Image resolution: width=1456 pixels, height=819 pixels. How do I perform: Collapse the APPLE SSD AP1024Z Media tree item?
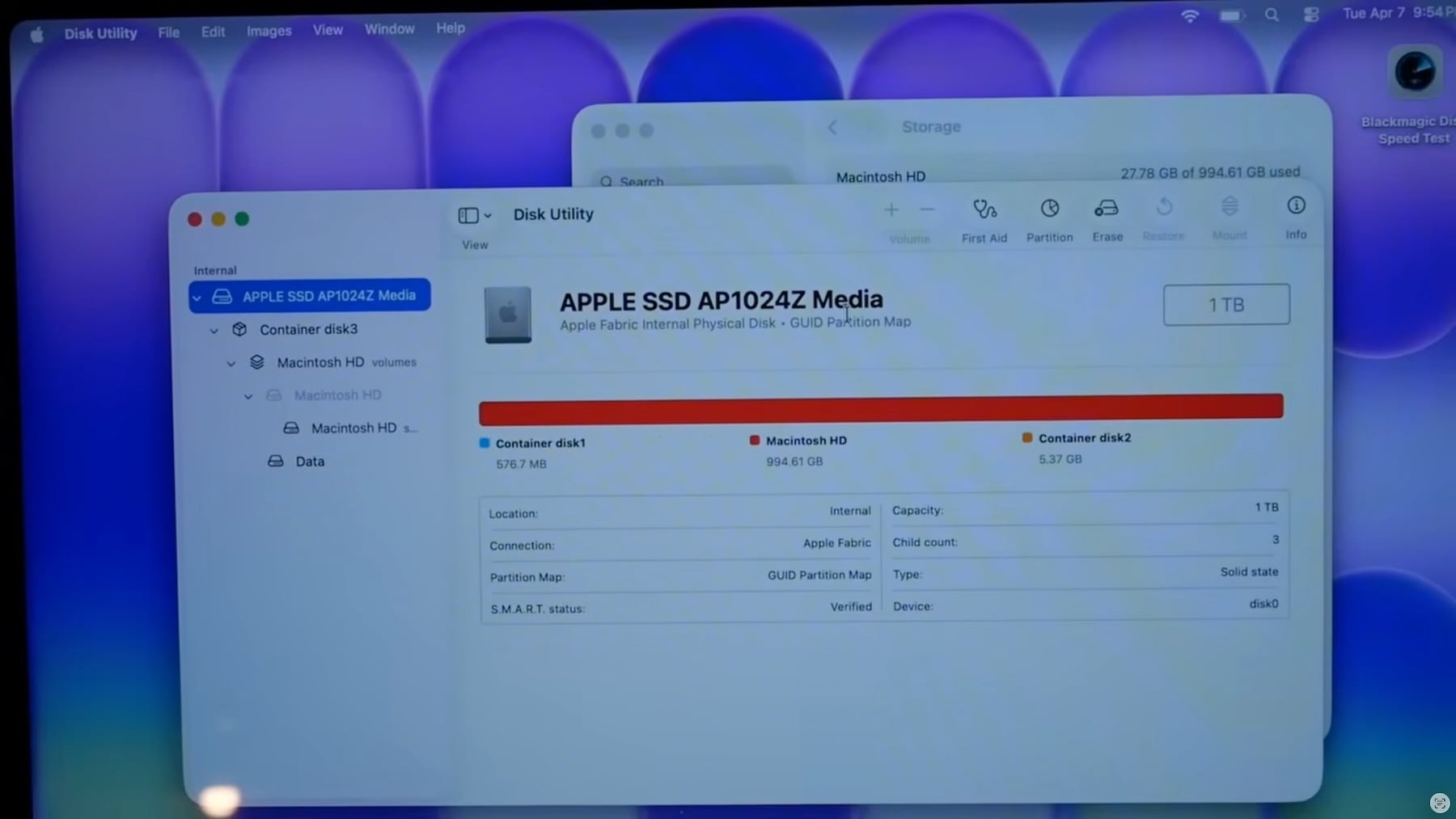(x=197, y=297)
